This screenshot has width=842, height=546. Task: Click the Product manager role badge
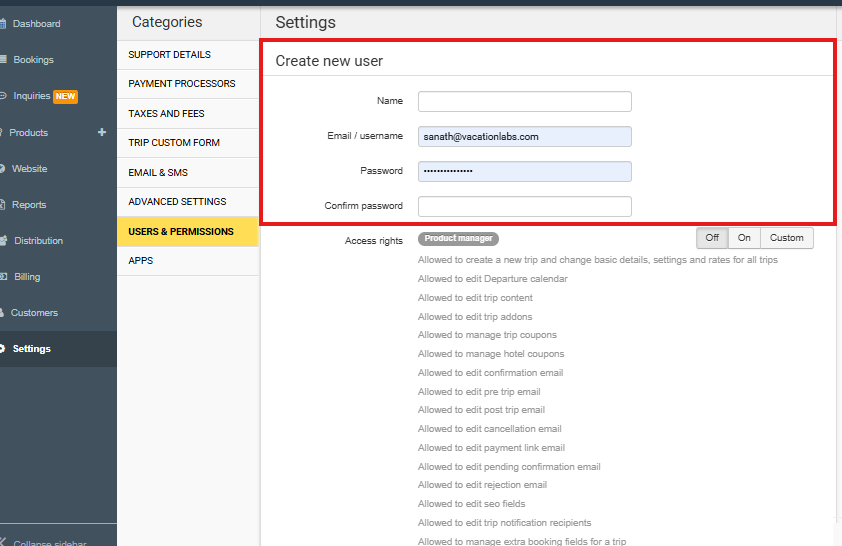(x=458, y=239)
